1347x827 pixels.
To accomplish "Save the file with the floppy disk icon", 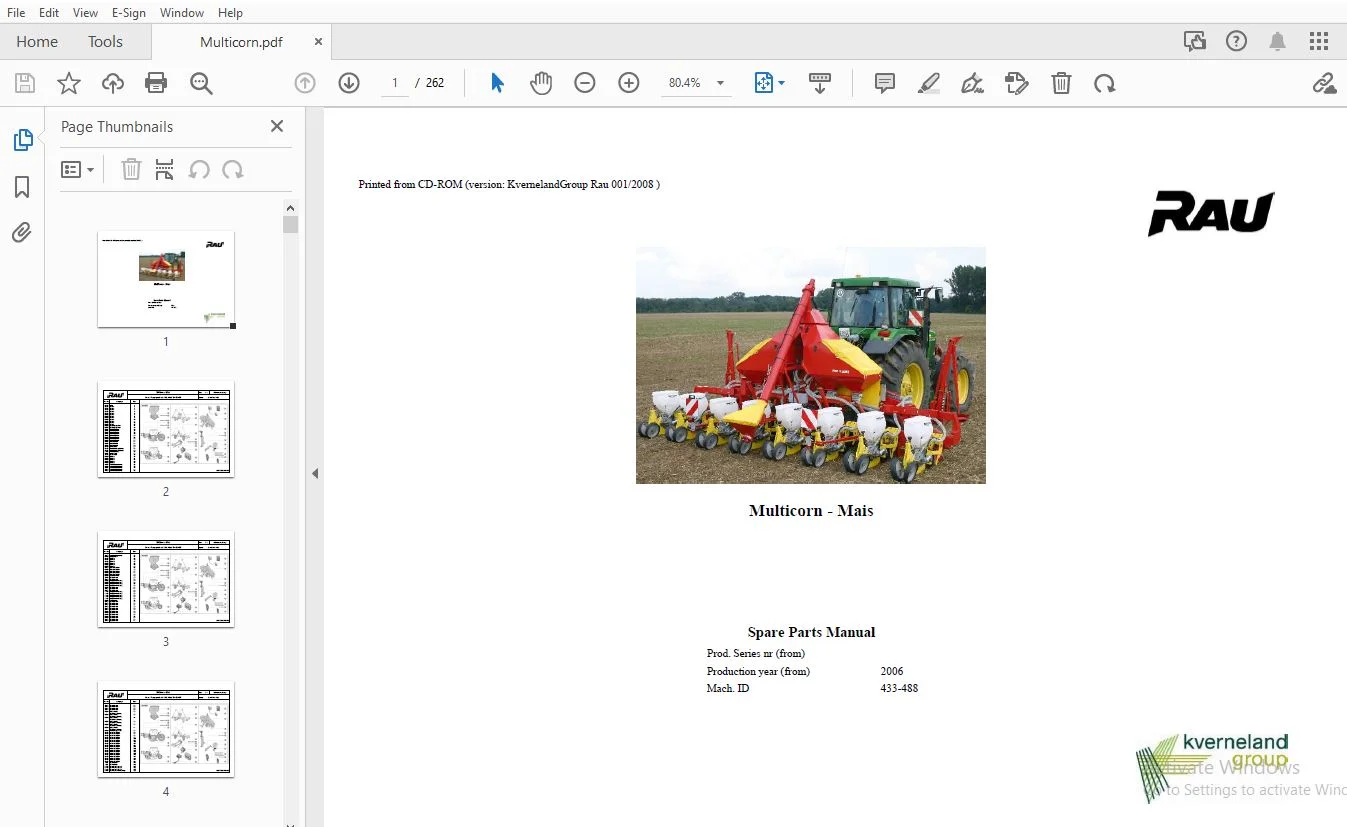I will point(24,83).
